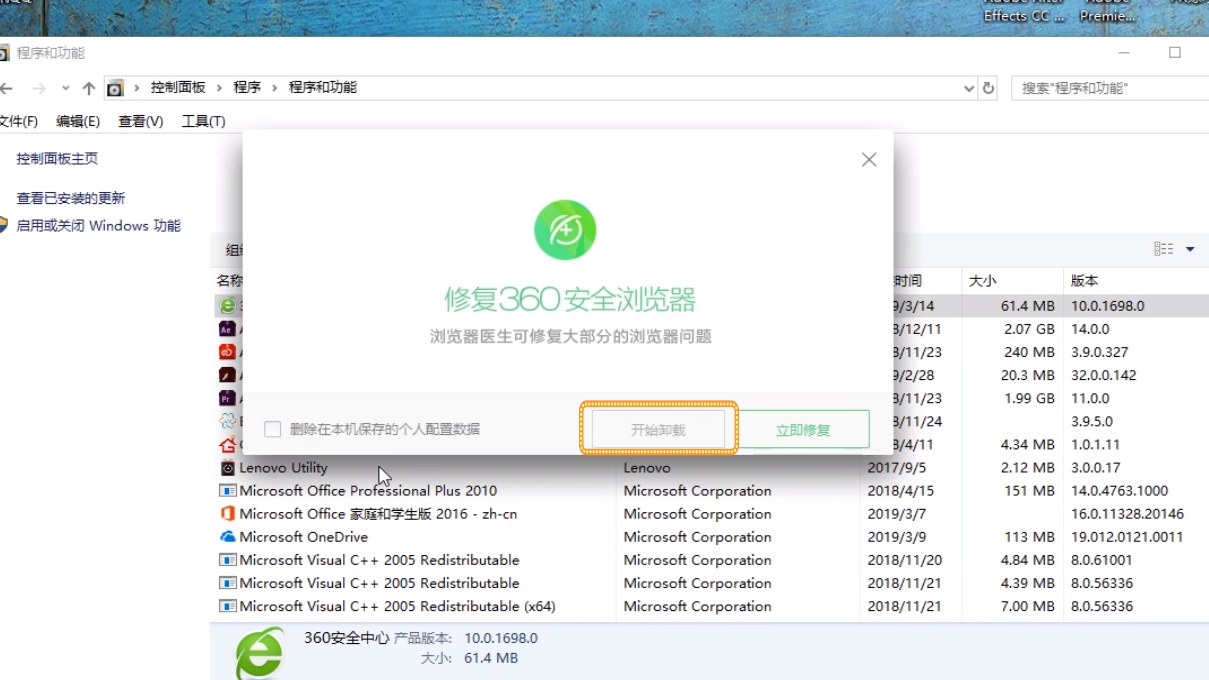Tick the 删除在本机保存的个人配置数据 checkbox
Viewport: 1209px width, 680px height.
272,429
